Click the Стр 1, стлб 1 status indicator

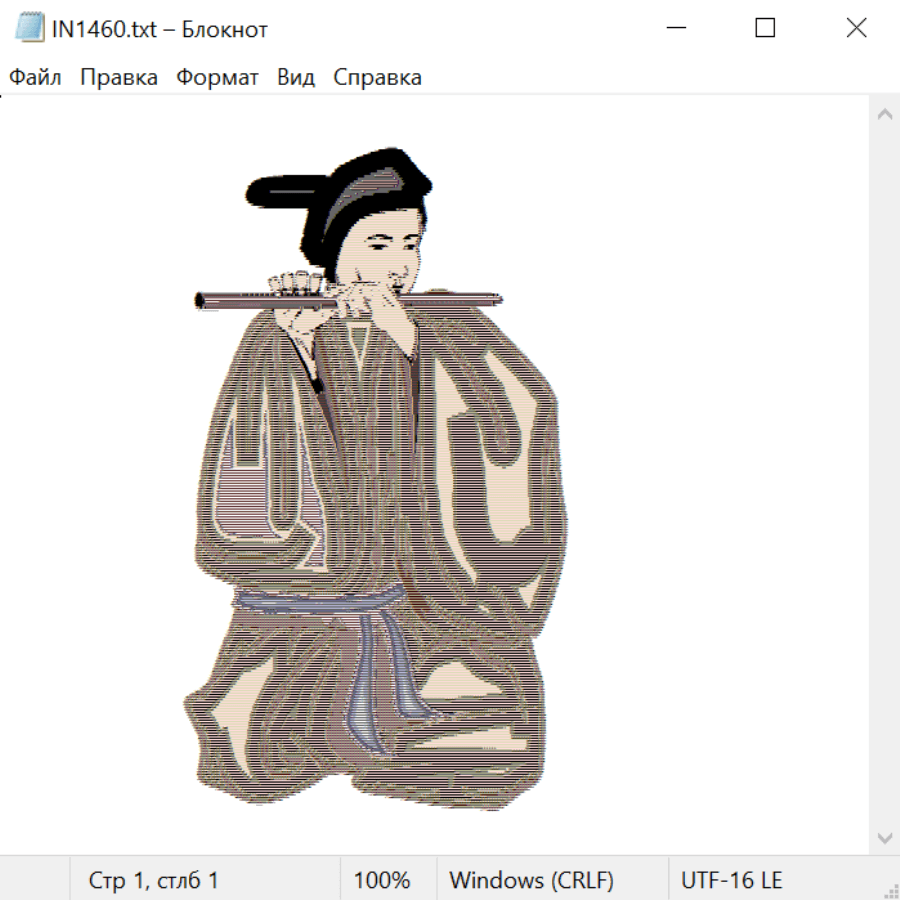coord(153,881)
